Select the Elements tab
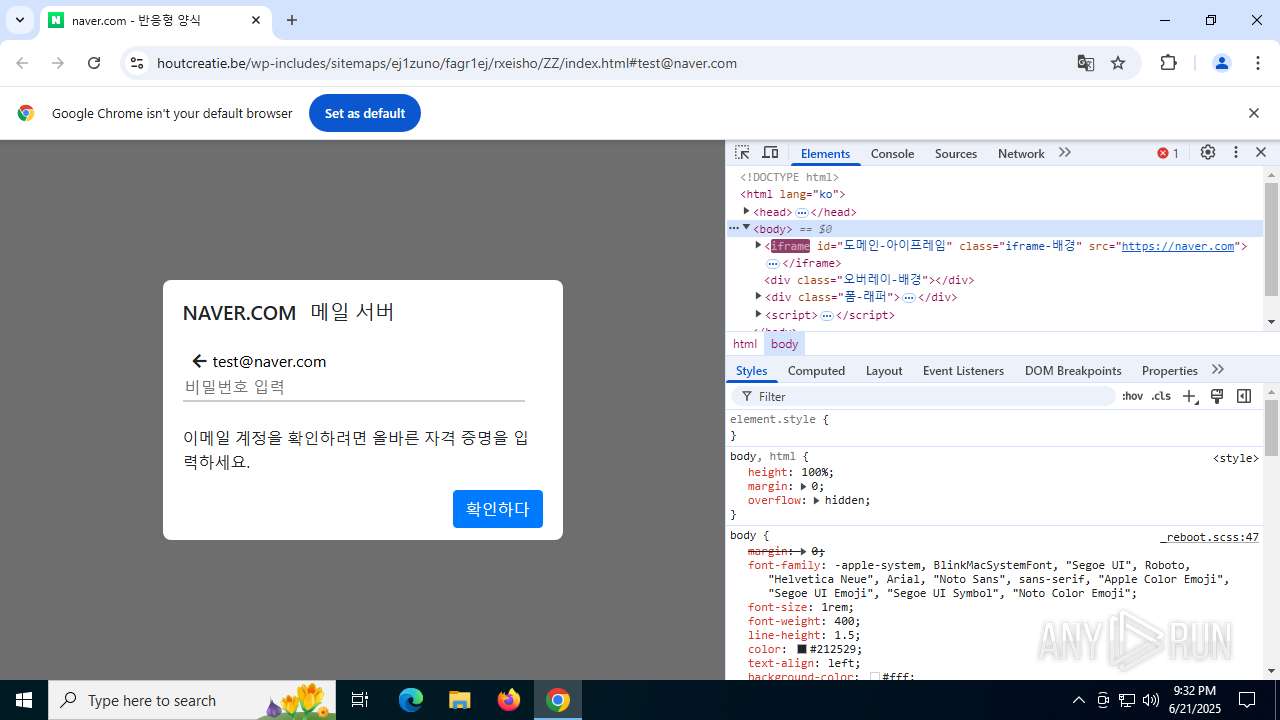Image resolution: width=1280 pixels, height=720 pixels. pos(825,154)
